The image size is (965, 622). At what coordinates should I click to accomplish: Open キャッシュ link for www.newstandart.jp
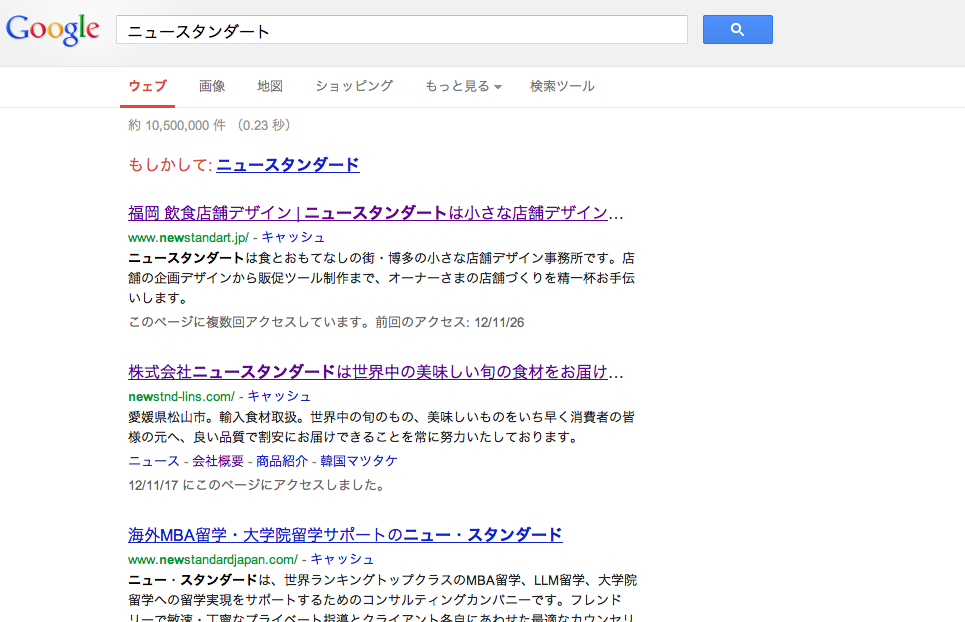pyautogui.click(x=293, y=237)
